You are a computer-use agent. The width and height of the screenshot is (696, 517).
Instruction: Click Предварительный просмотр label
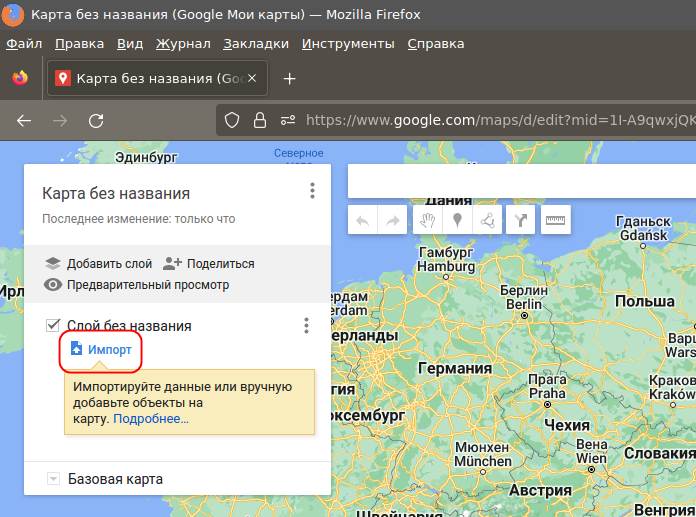148,284
